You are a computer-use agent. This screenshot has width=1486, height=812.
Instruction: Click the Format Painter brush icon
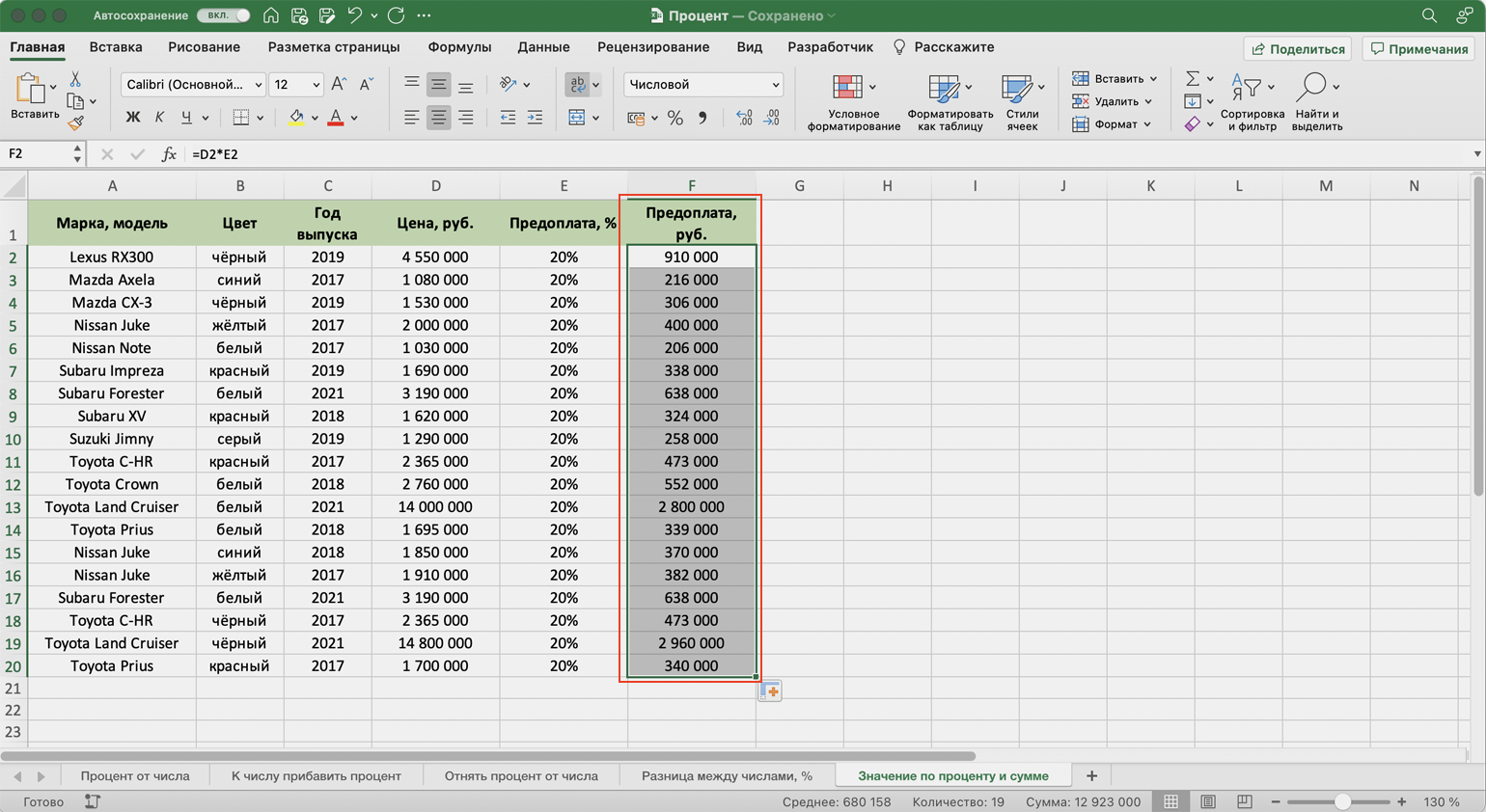(x=75, y=122)
